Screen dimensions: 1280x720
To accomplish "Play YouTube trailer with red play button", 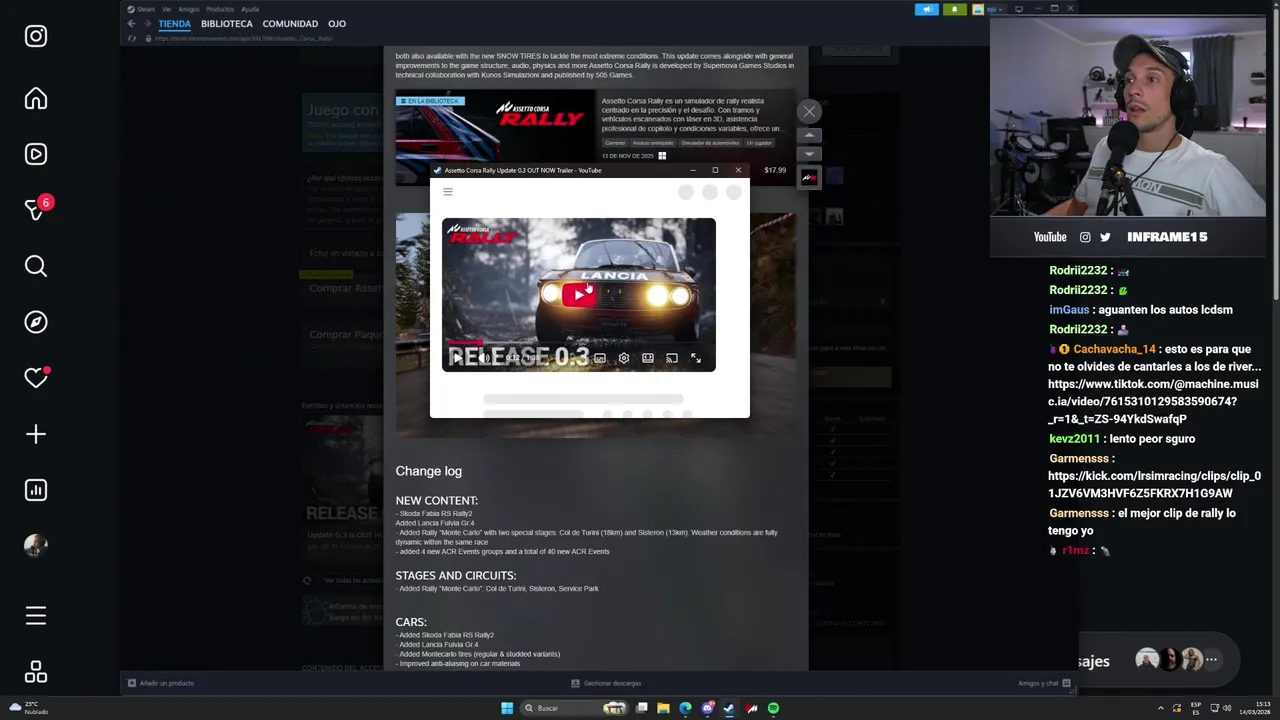I will pos(579,294).
